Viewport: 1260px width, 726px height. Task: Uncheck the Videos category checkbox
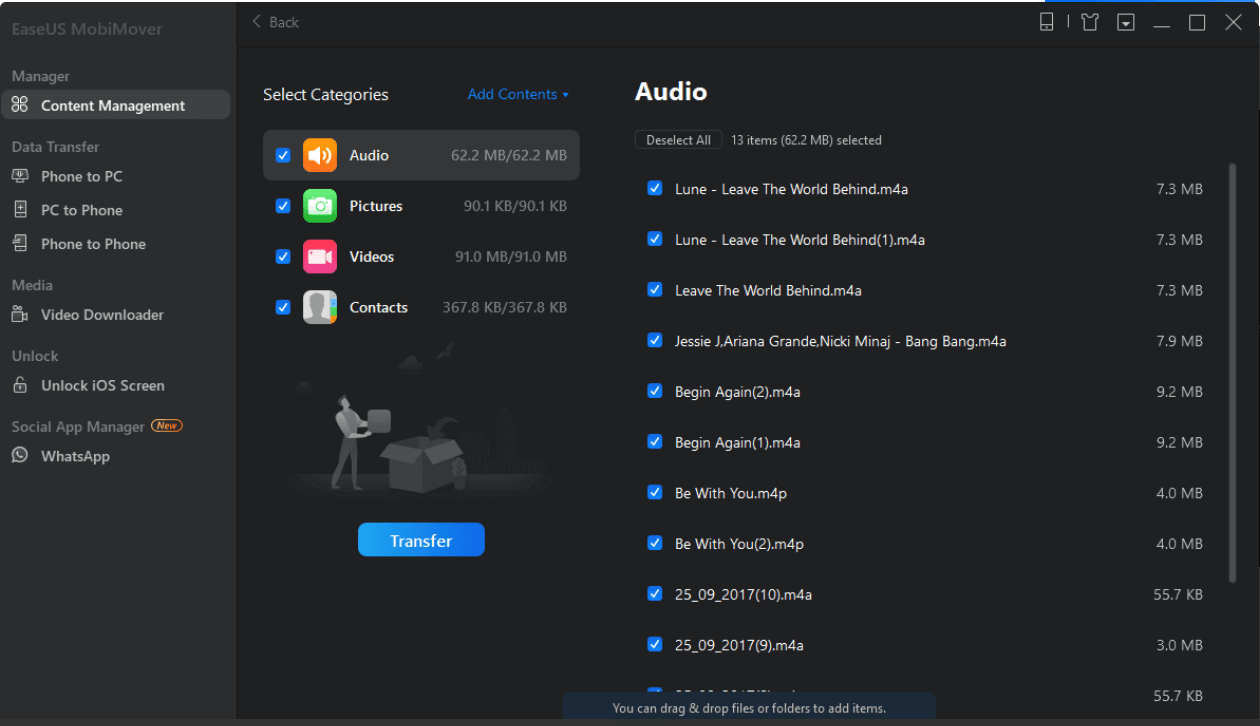(x=283, y=257)
